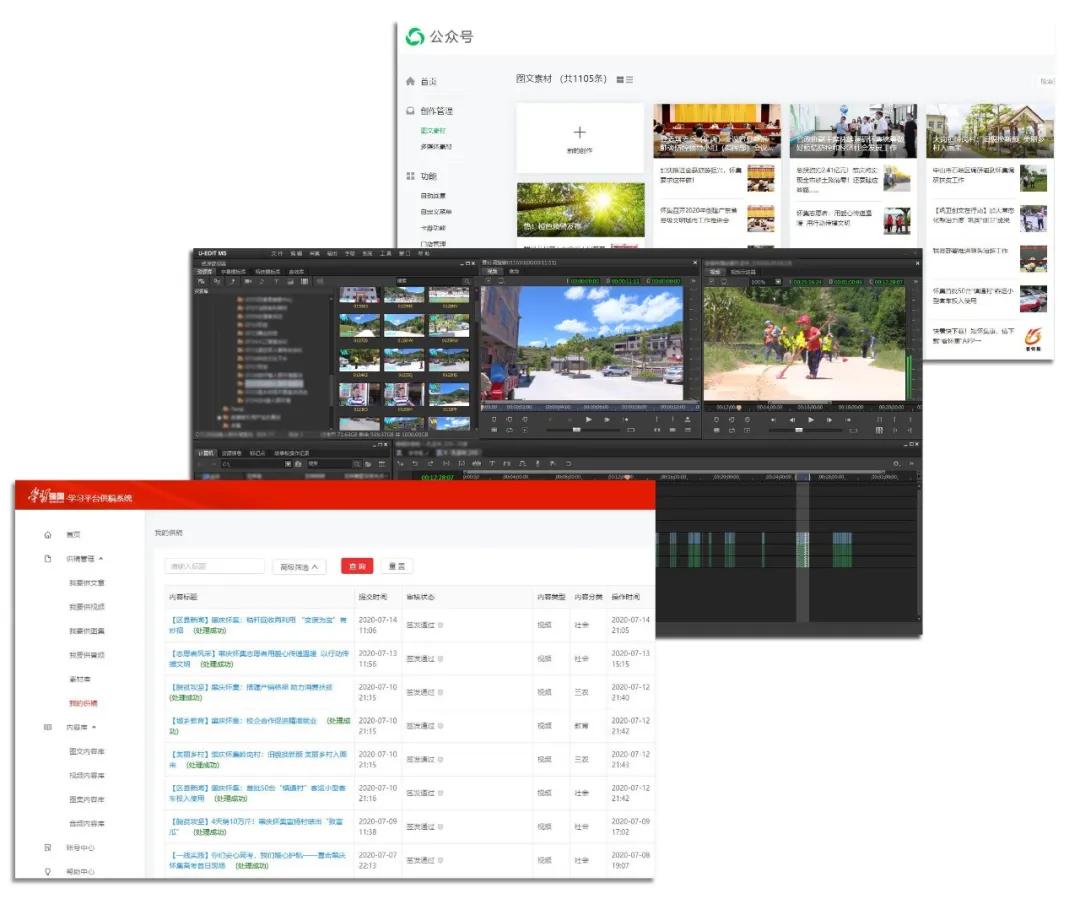Switch 图文素材 to card grid view icon
Image resolution: width=1080 pixels, height=910 pixels.
click(620, 80)
